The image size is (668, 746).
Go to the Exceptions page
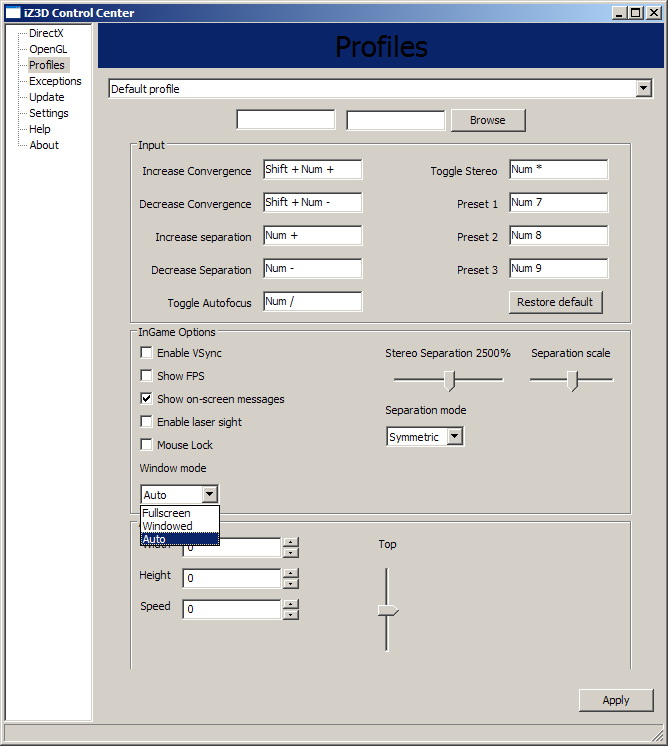[x=55, y=81]
